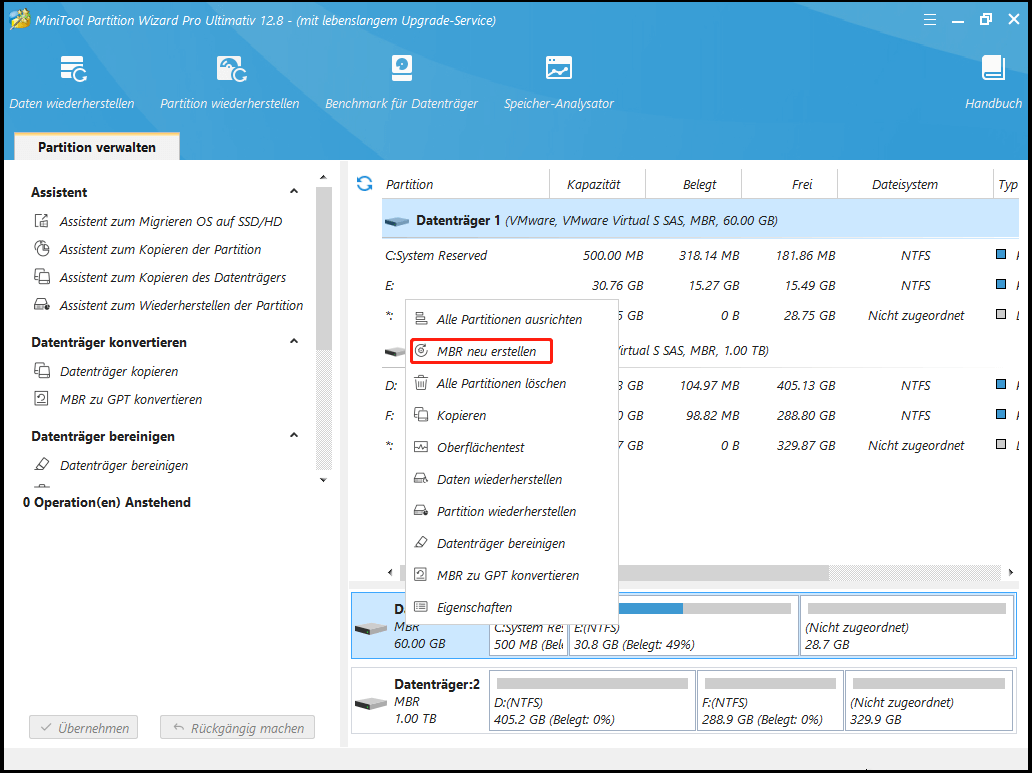The width and height of the screenshot is (1032, 773).
Task: Select C:System Reserved block in disk map
Action: pyautogui.click(x=529, y=639)
